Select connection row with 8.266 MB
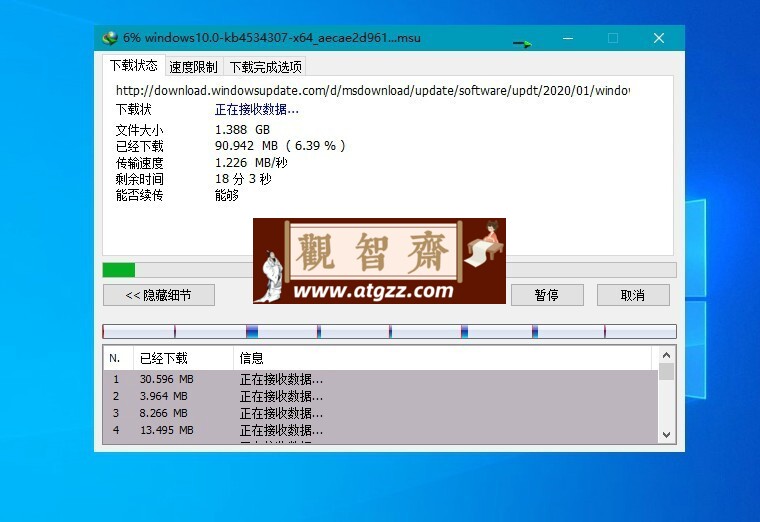The height and width of the screenshot is (522, 760). 380,413
